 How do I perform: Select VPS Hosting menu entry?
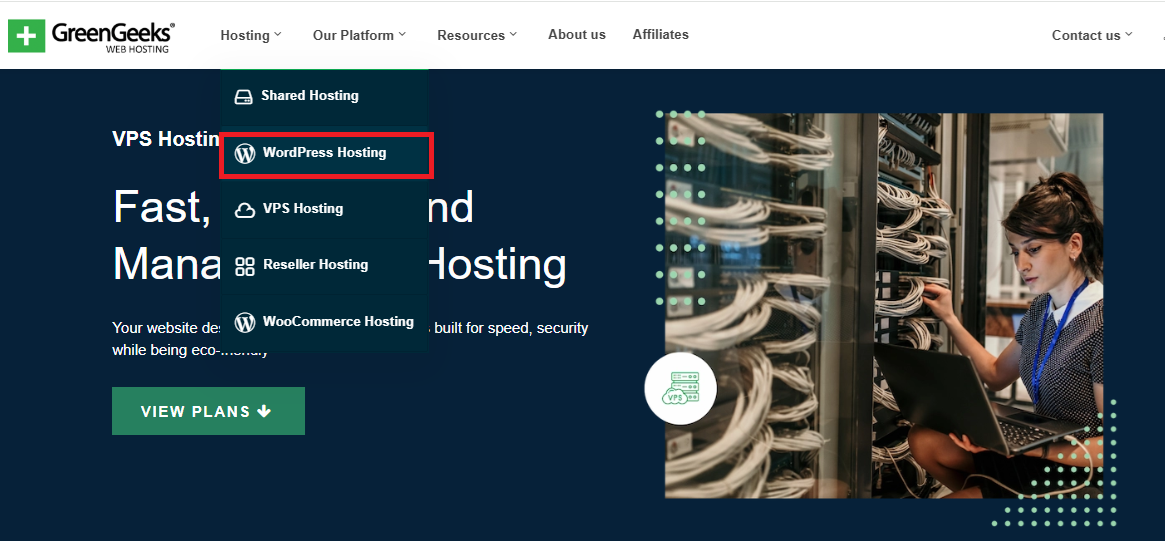tap(325, 210)
